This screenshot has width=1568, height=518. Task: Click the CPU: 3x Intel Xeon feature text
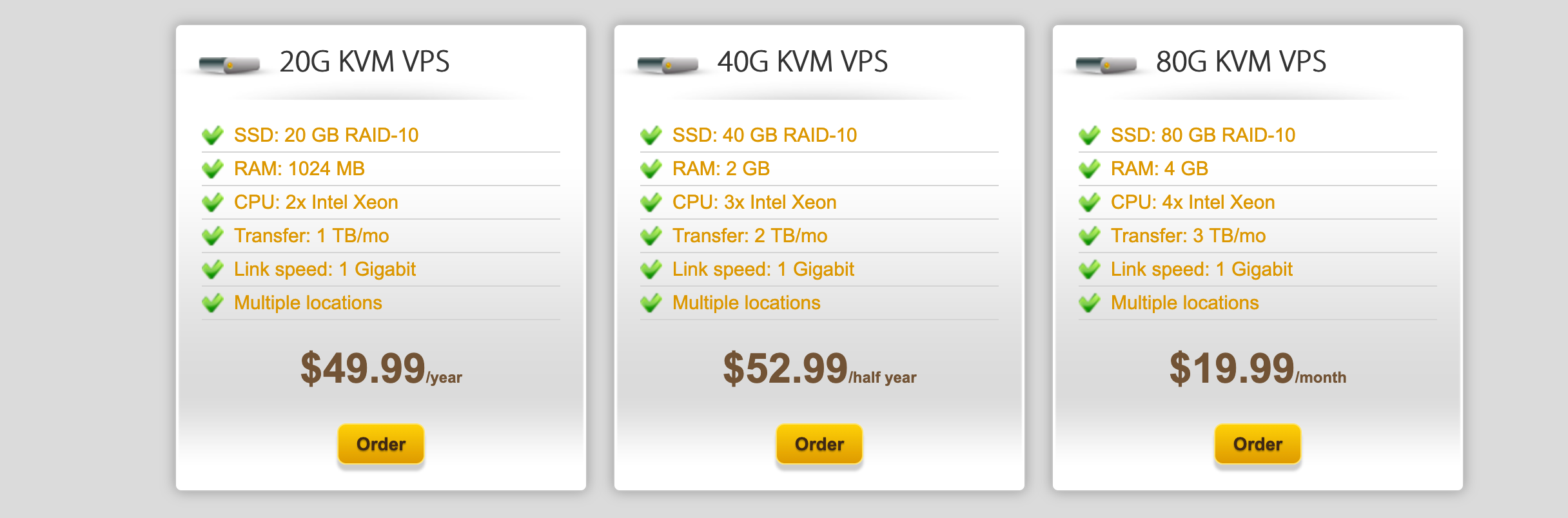click(754, 202)
